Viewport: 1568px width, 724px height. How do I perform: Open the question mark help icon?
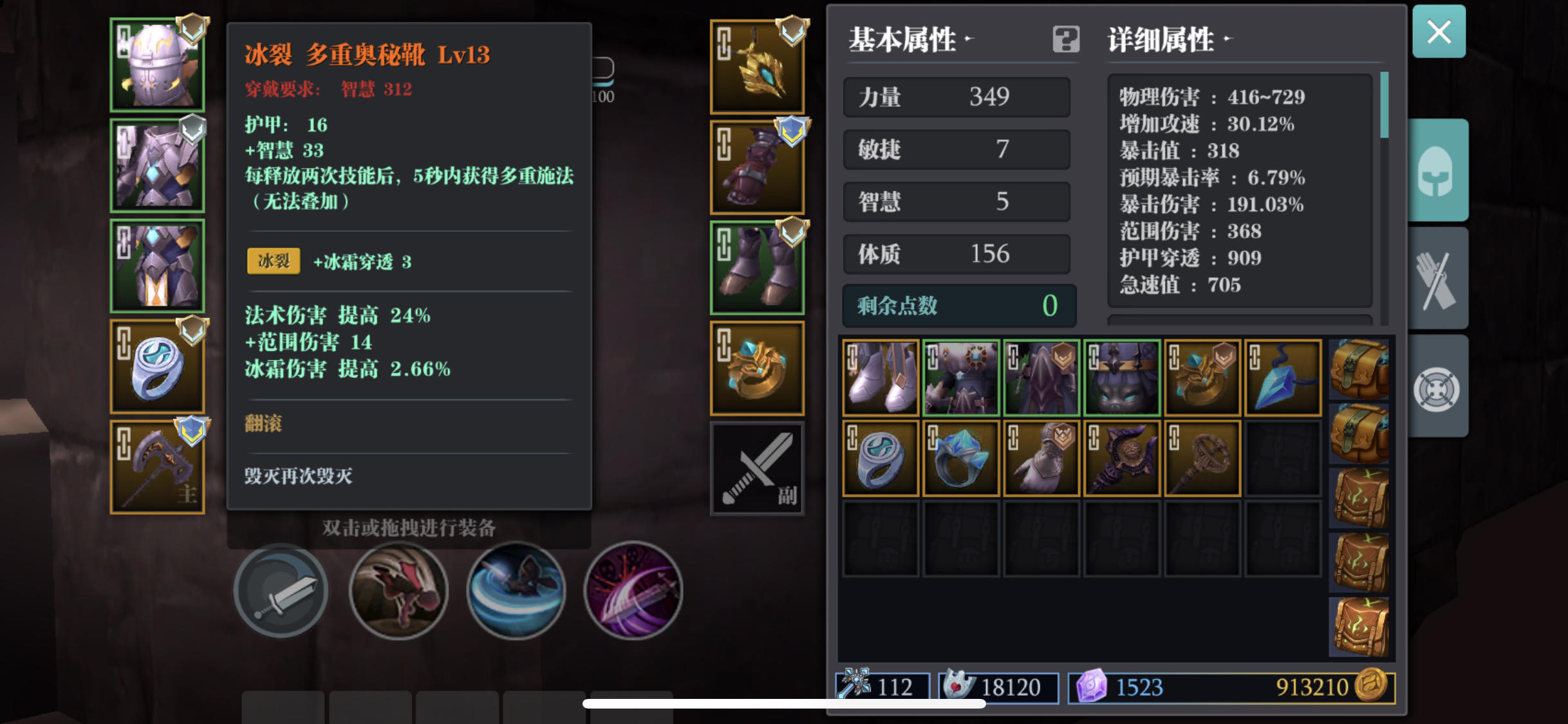tap(1066, 39)
